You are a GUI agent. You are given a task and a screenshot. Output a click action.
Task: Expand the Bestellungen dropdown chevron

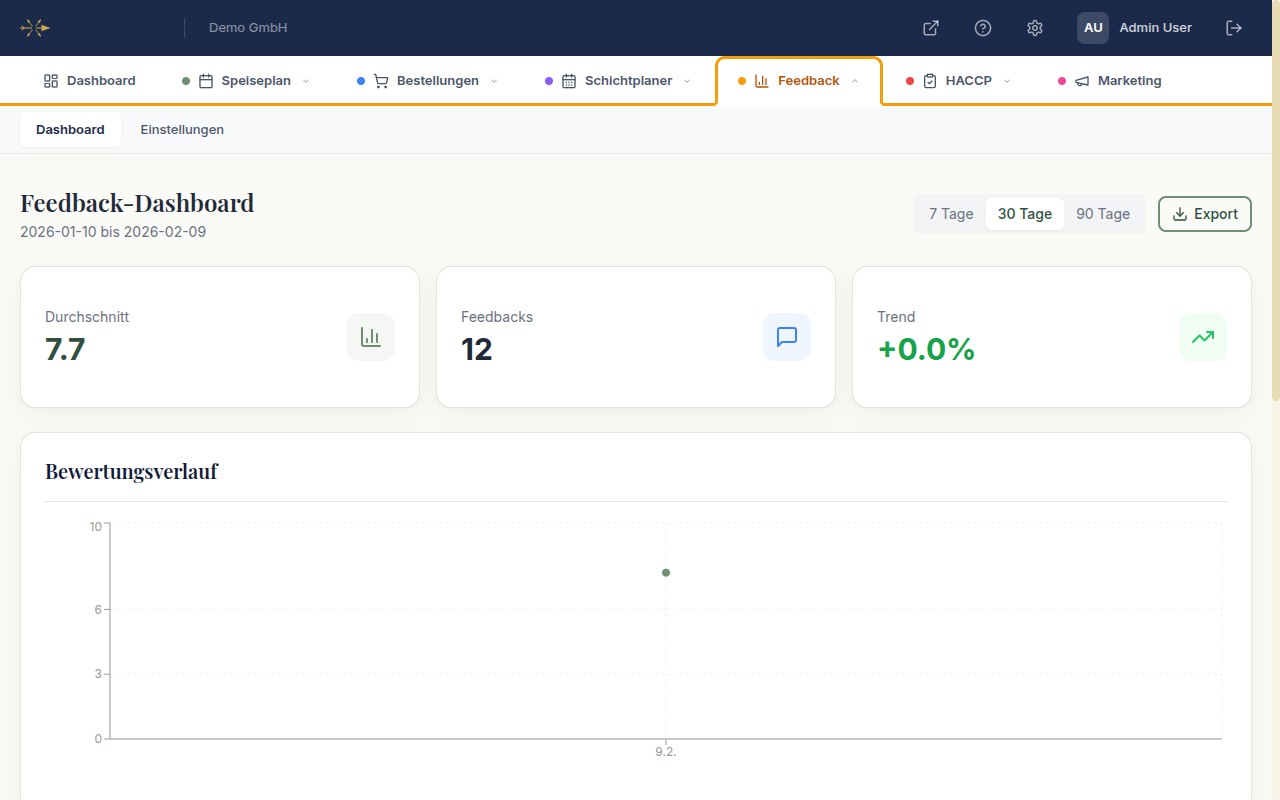coord(494,81)
